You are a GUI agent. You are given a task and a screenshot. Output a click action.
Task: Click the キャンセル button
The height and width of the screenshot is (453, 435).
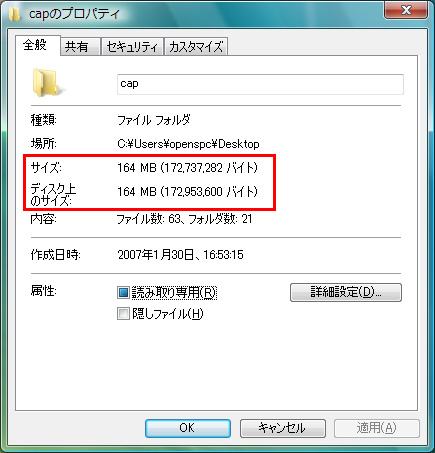[282, 428]
